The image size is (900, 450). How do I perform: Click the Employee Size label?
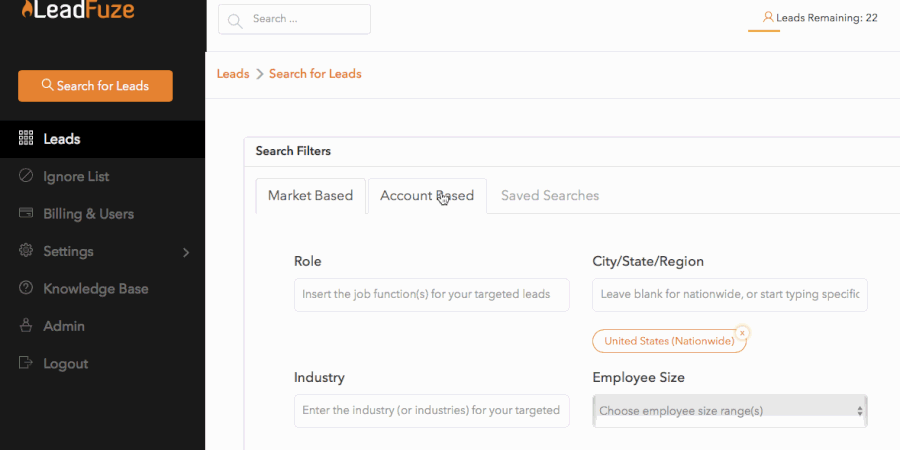click(638, 378)
